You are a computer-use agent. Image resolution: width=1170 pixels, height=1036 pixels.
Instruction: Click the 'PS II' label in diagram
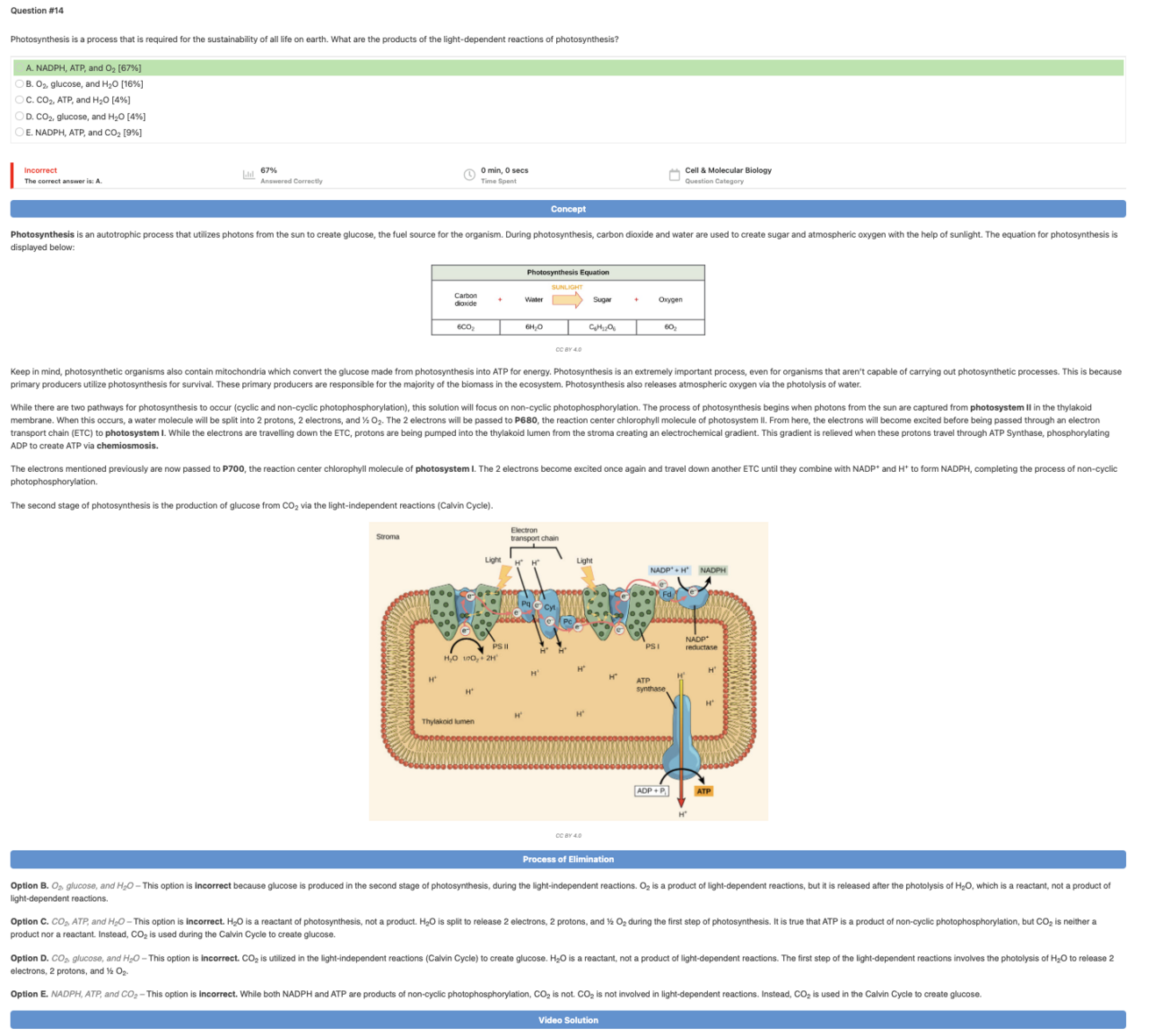point(500,647)
